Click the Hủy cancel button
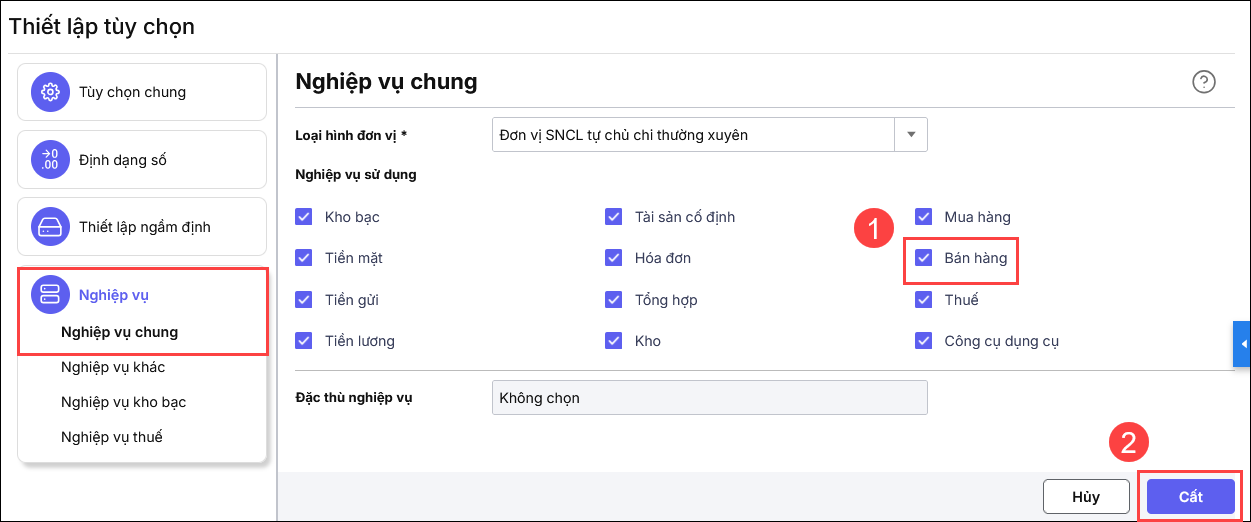Viewport: 1251px width, 522px height. click(x=1085, y=497)
